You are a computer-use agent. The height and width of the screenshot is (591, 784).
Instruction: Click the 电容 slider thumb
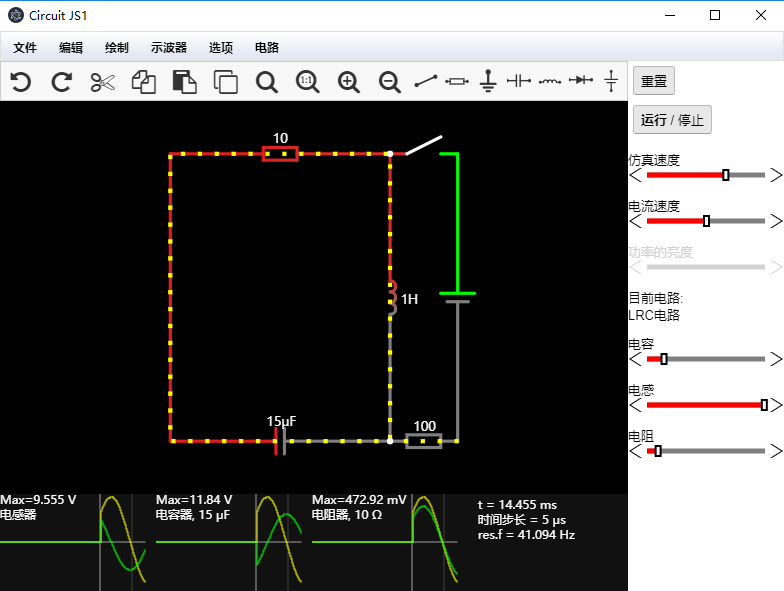pyautogui.click(x=664, y=359)
